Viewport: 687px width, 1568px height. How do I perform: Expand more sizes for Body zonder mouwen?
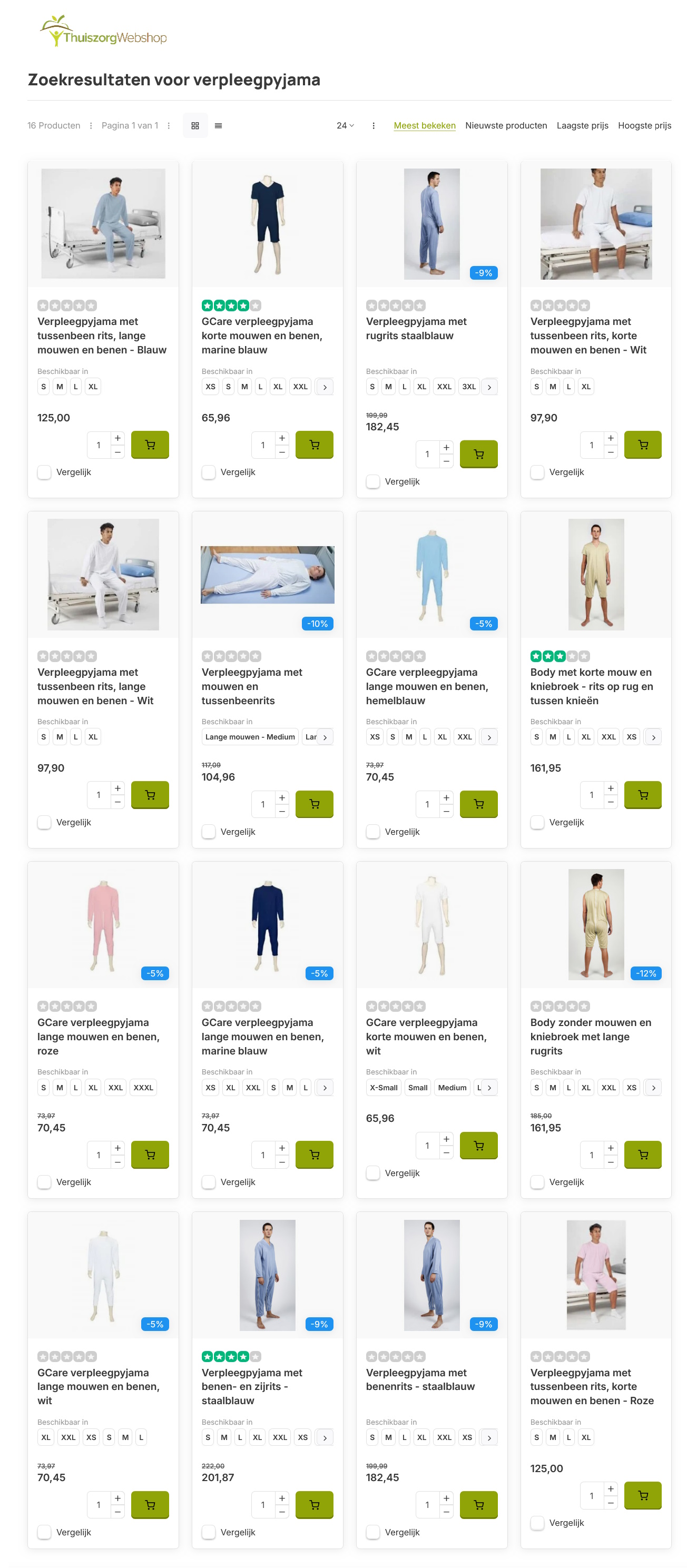point(653,1088)
